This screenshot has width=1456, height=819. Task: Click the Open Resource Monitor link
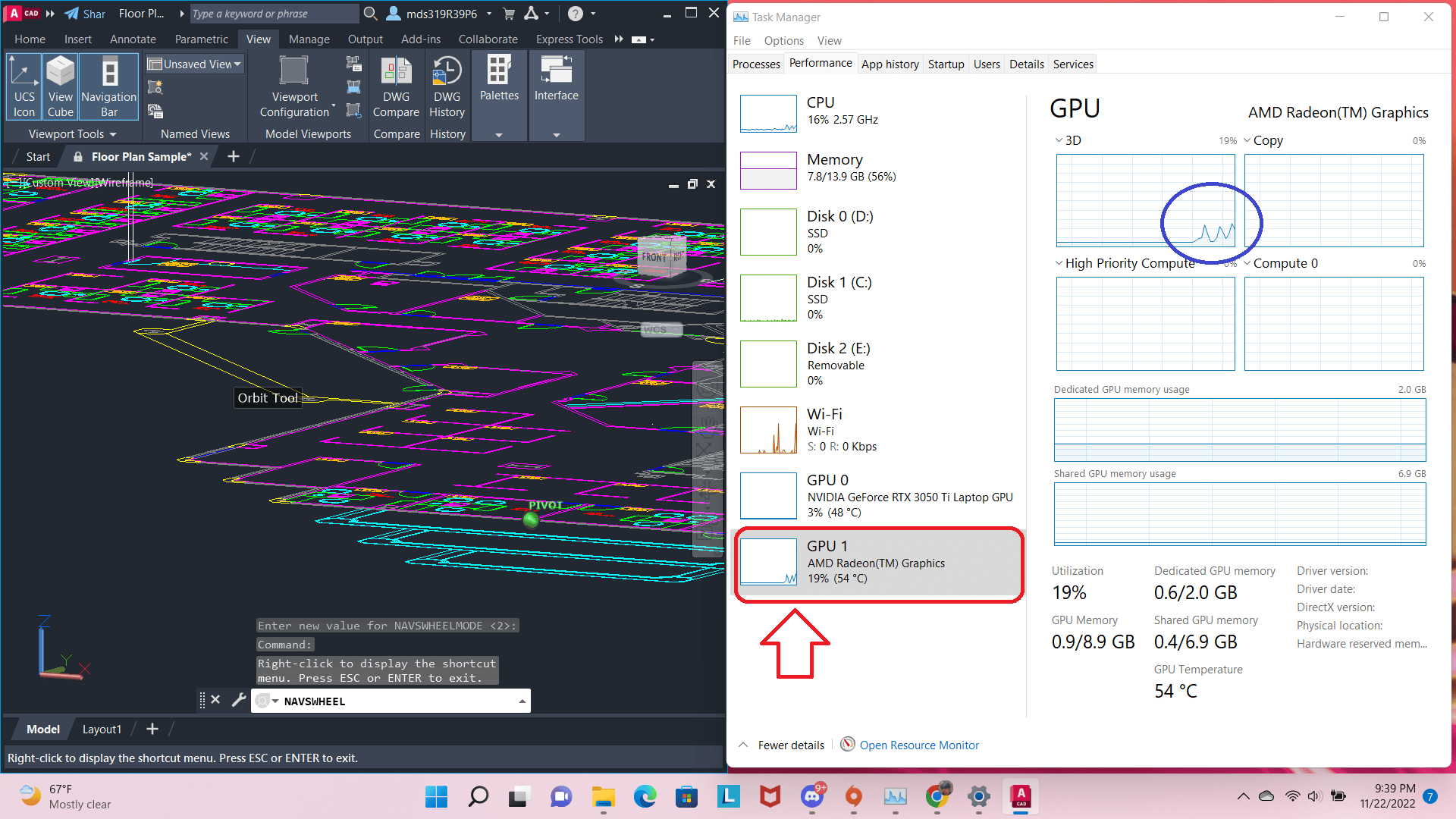[919, 745]
